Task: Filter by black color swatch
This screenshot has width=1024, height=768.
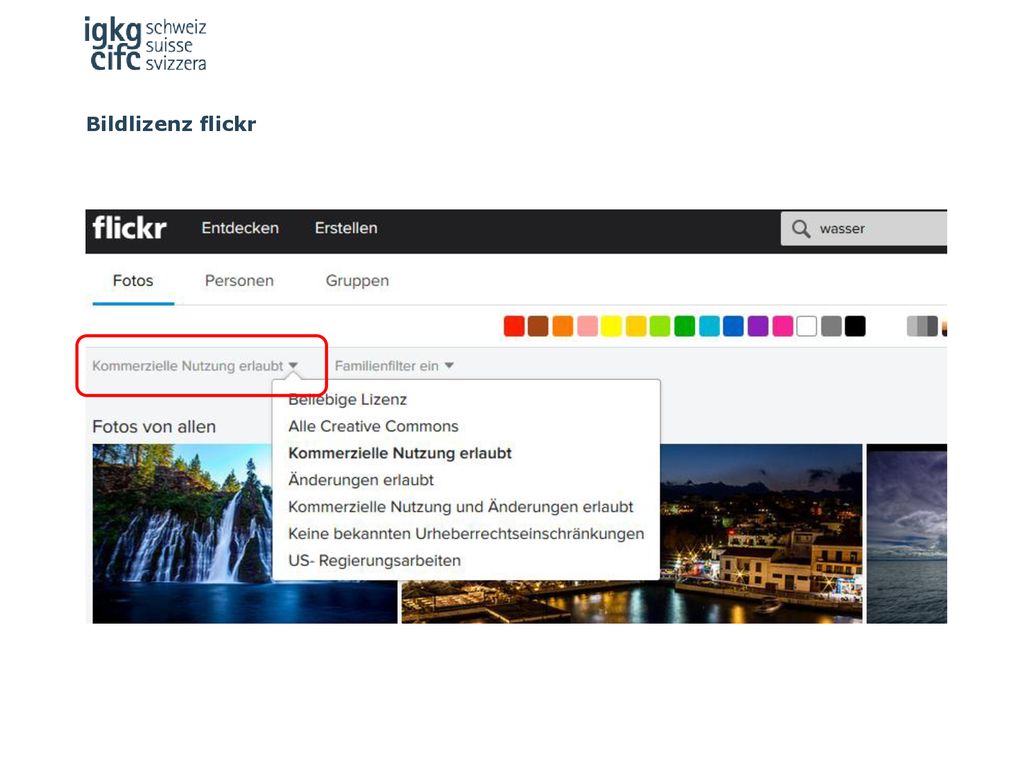Action: click(x=856, y=326)
